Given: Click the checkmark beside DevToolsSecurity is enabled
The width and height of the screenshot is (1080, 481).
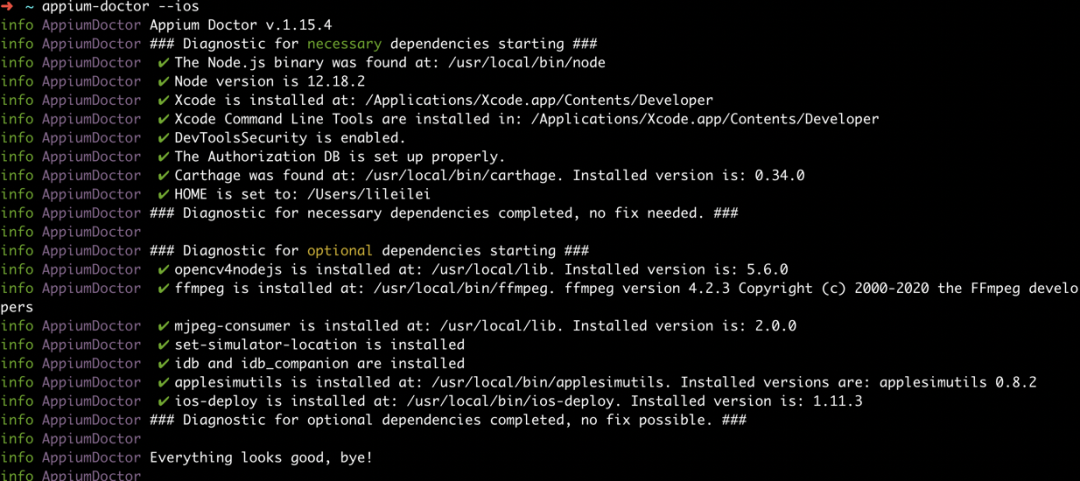Looking at the screenshot, I should (163, 138).
